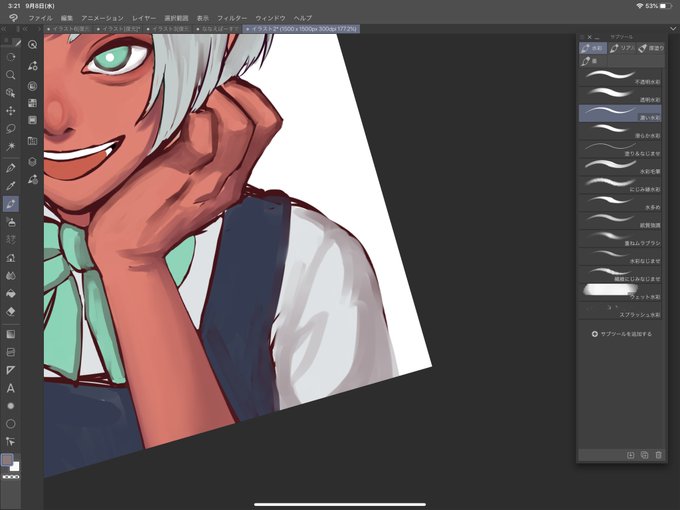680x510 pixels.
Task: Open the レイヤー menu
Action: coord(144,18)
